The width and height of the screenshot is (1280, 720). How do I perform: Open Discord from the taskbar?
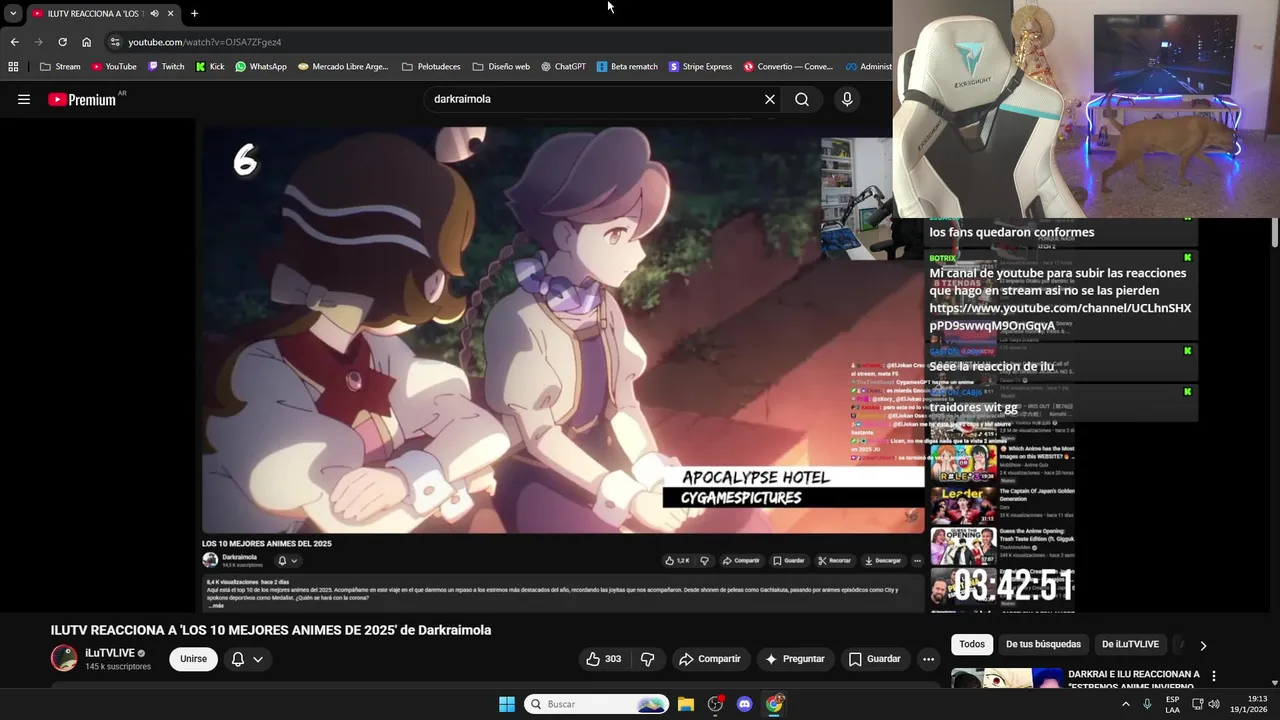[x=744, y=704]
